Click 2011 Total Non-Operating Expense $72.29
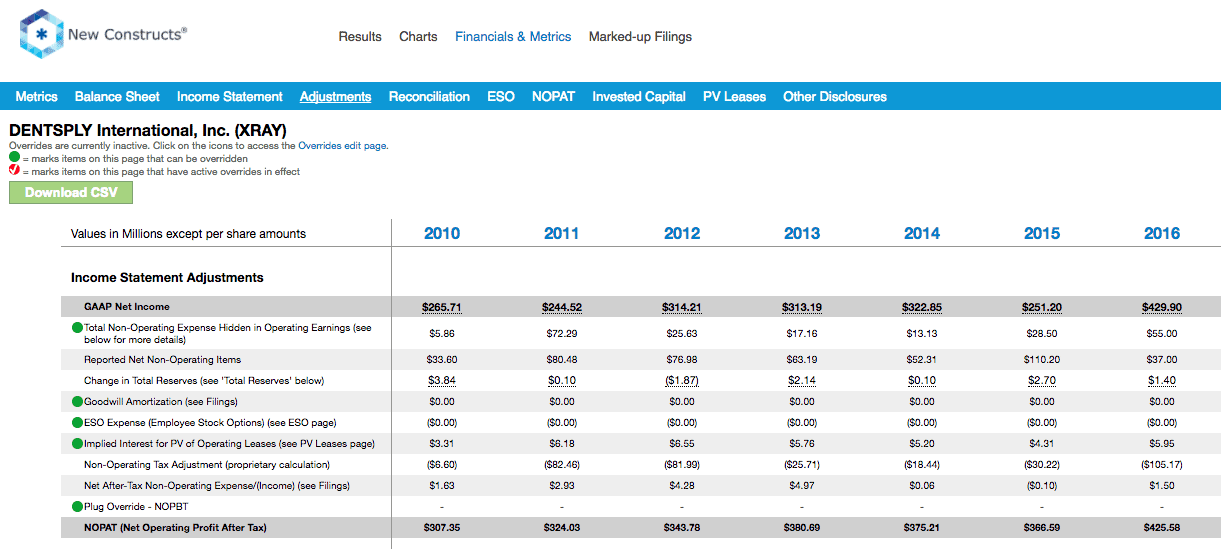 pos(562,333)
